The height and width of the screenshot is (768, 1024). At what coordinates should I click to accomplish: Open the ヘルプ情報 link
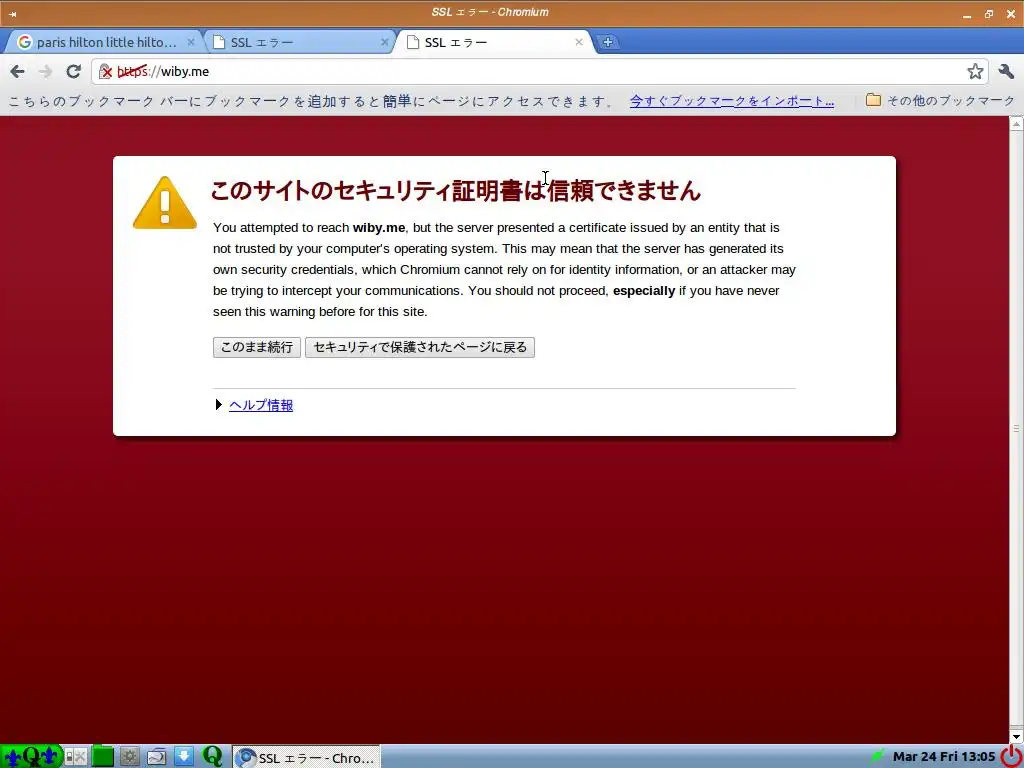point(261,405)
